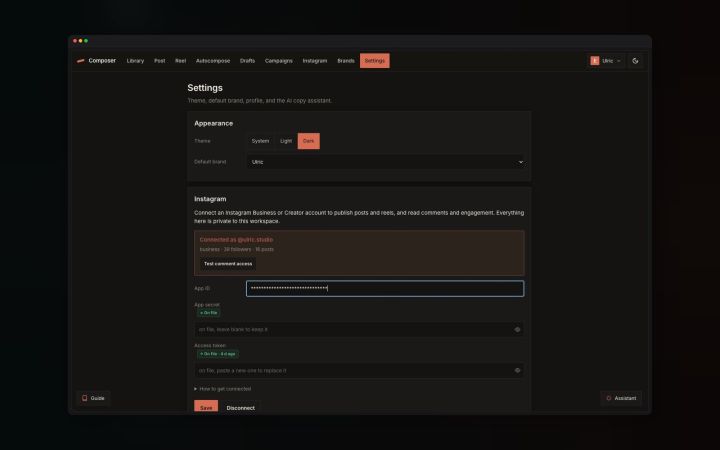This screenshot has width=720, height=450.
Task: Go to the Library tab
Action: point(135,61)
